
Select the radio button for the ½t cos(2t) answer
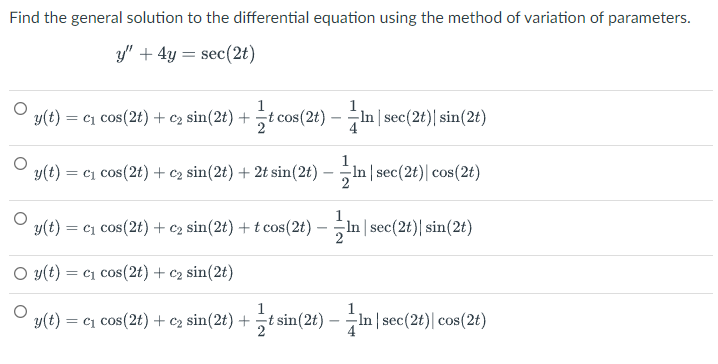(20, 109)
